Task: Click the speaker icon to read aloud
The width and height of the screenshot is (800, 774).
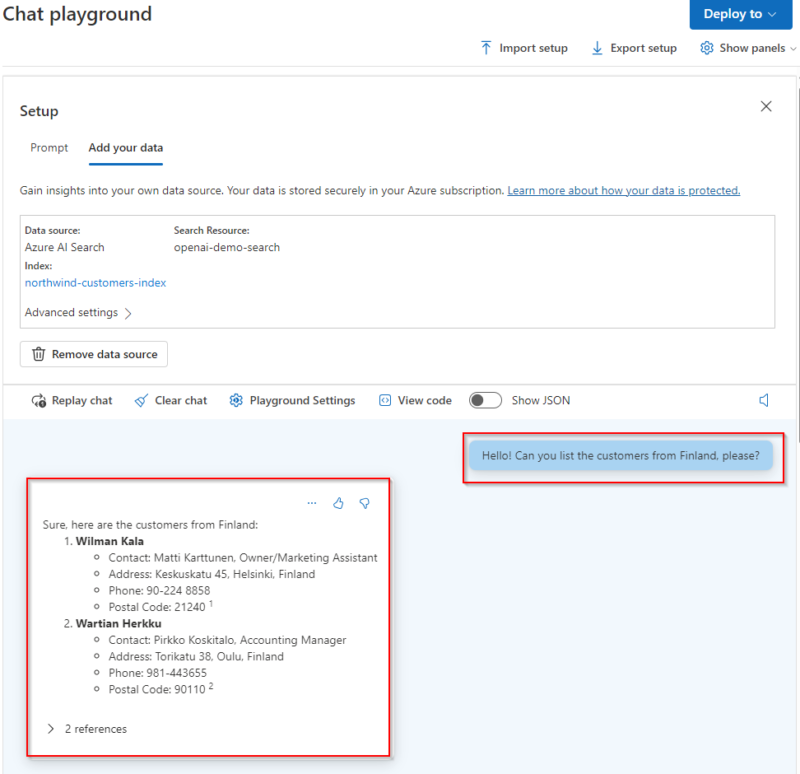Action: pyautogui.click(x=764, y=399)
